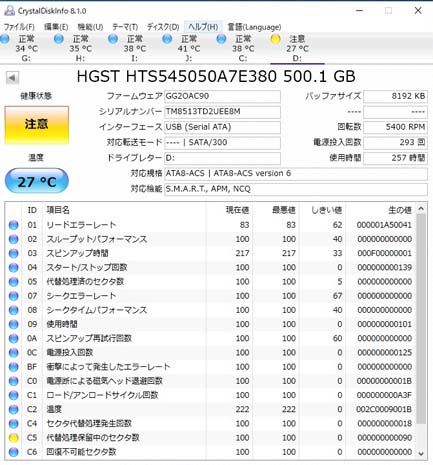Screen dimensions: 433x465
Task: Click the 生の値 column header
Action: 400,210
